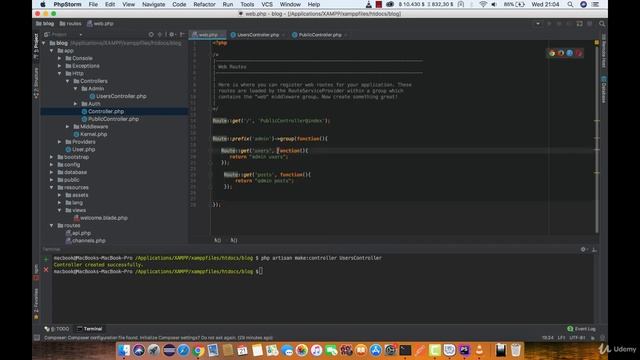Expand the Providers folder
This screenshot has width=640, height=360.
[x=60, y=142]
